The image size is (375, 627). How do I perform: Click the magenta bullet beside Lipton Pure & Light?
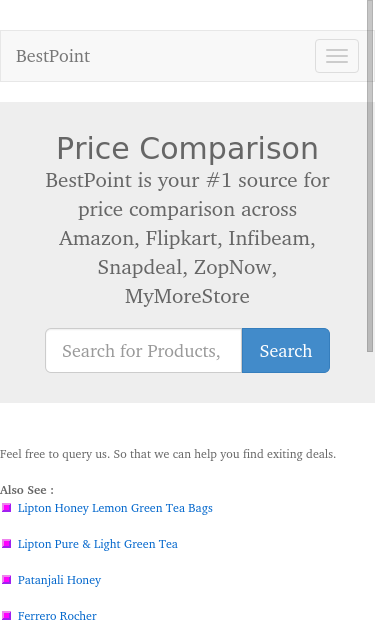[x=6, y=544]
